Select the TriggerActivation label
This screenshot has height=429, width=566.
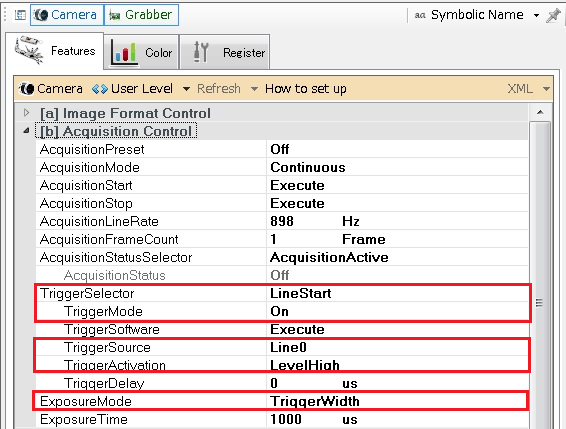(115, 365)
